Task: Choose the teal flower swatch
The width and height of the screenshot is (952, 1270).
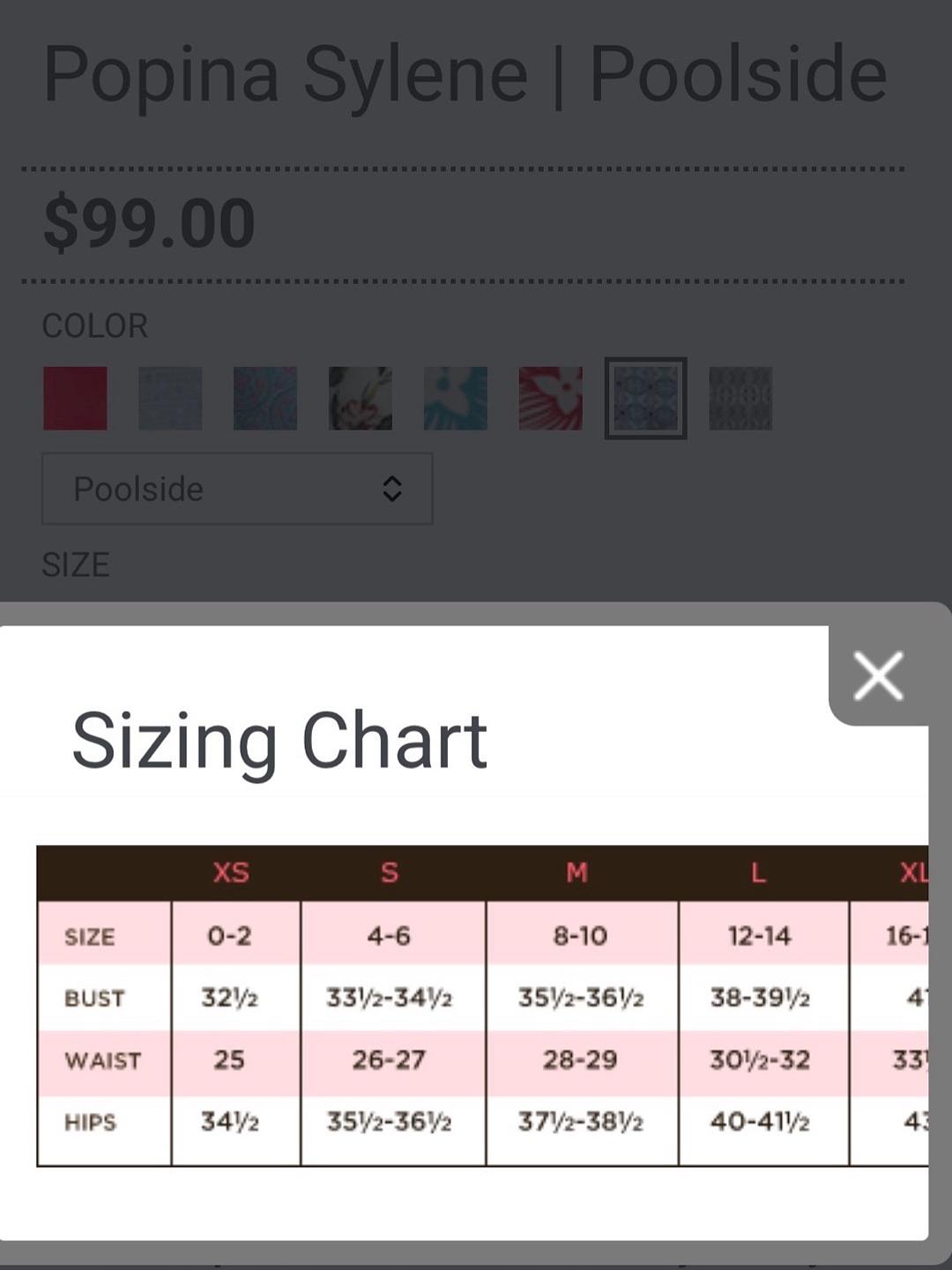Action: 456,399
